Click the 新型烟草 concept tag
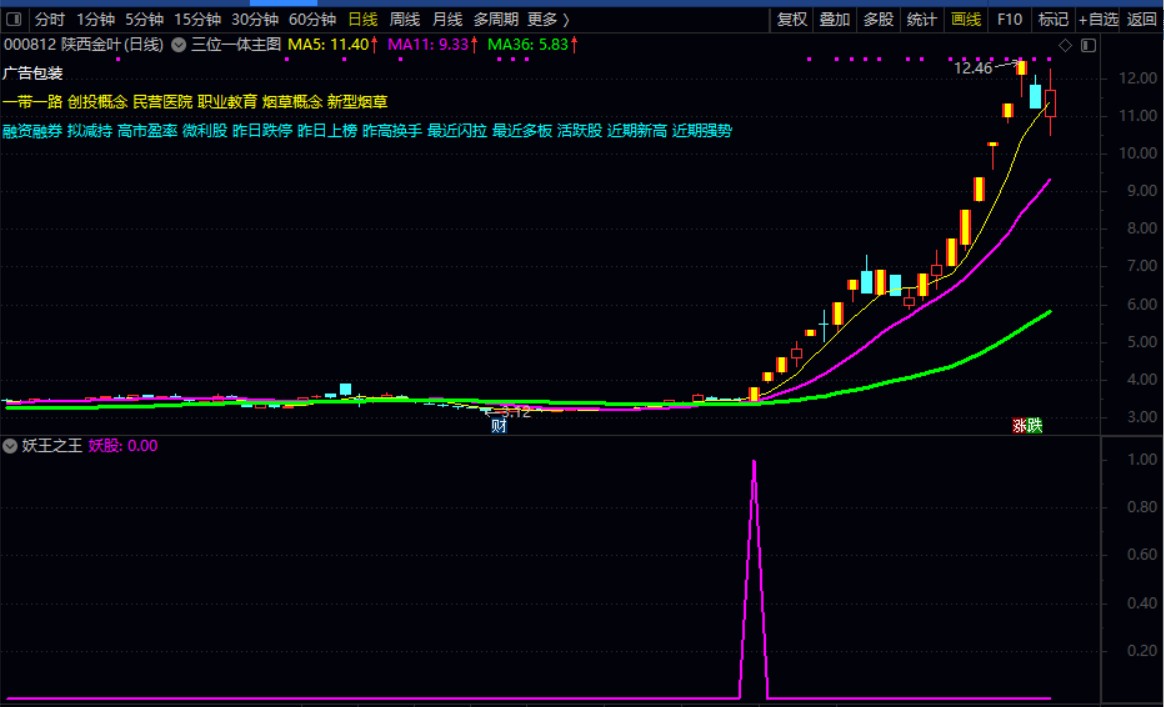The height and width of the screenshot is (707, 1164). click(357, 102)
